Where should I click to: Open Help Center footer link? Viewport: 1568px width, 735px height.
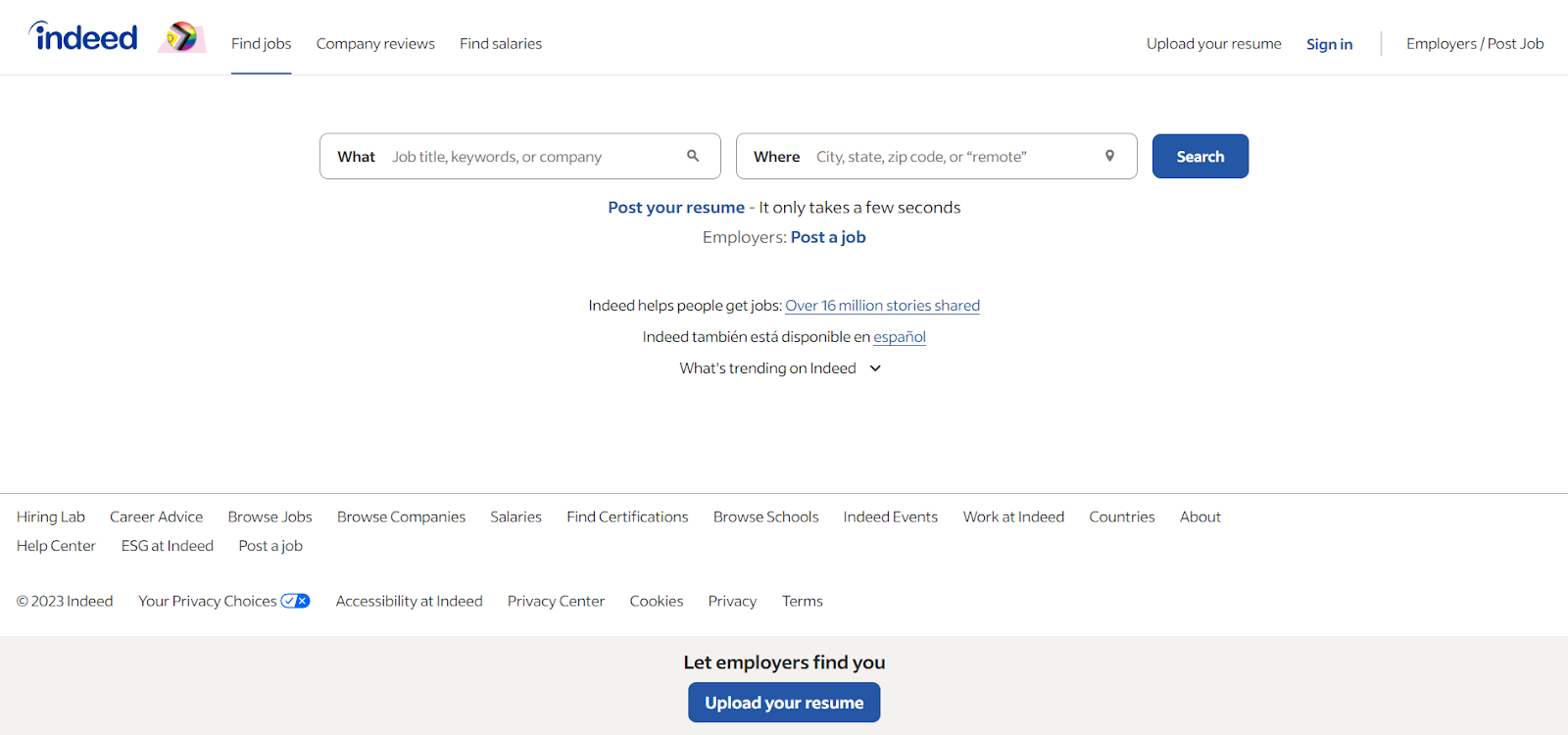click(x=56, y=546)
